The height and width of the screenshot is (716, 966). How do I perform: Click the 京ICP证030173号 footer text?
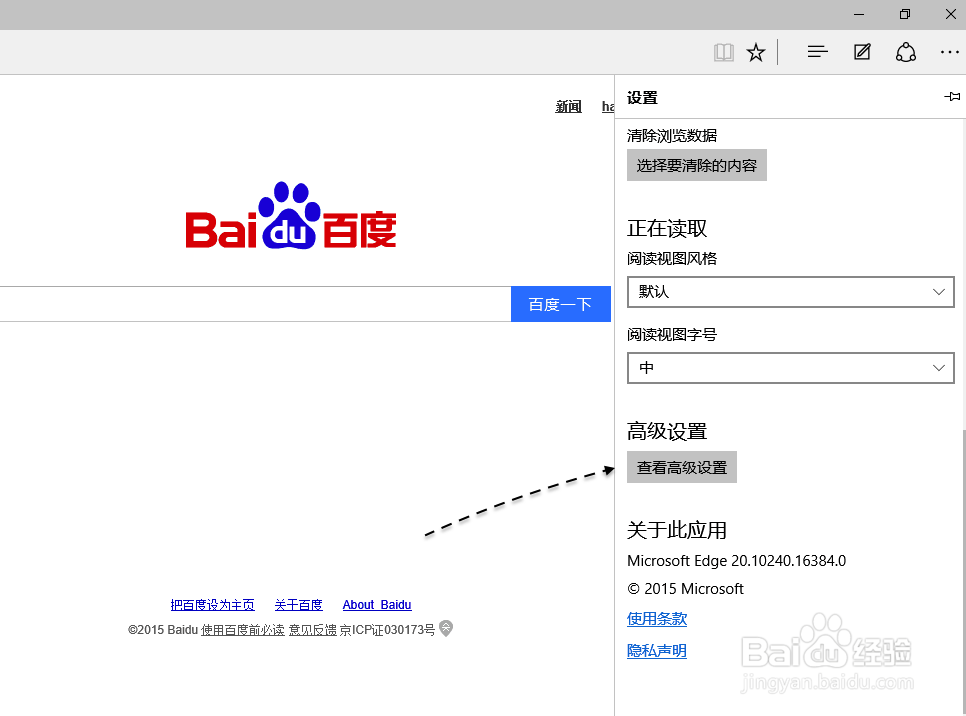click(388, 630)
